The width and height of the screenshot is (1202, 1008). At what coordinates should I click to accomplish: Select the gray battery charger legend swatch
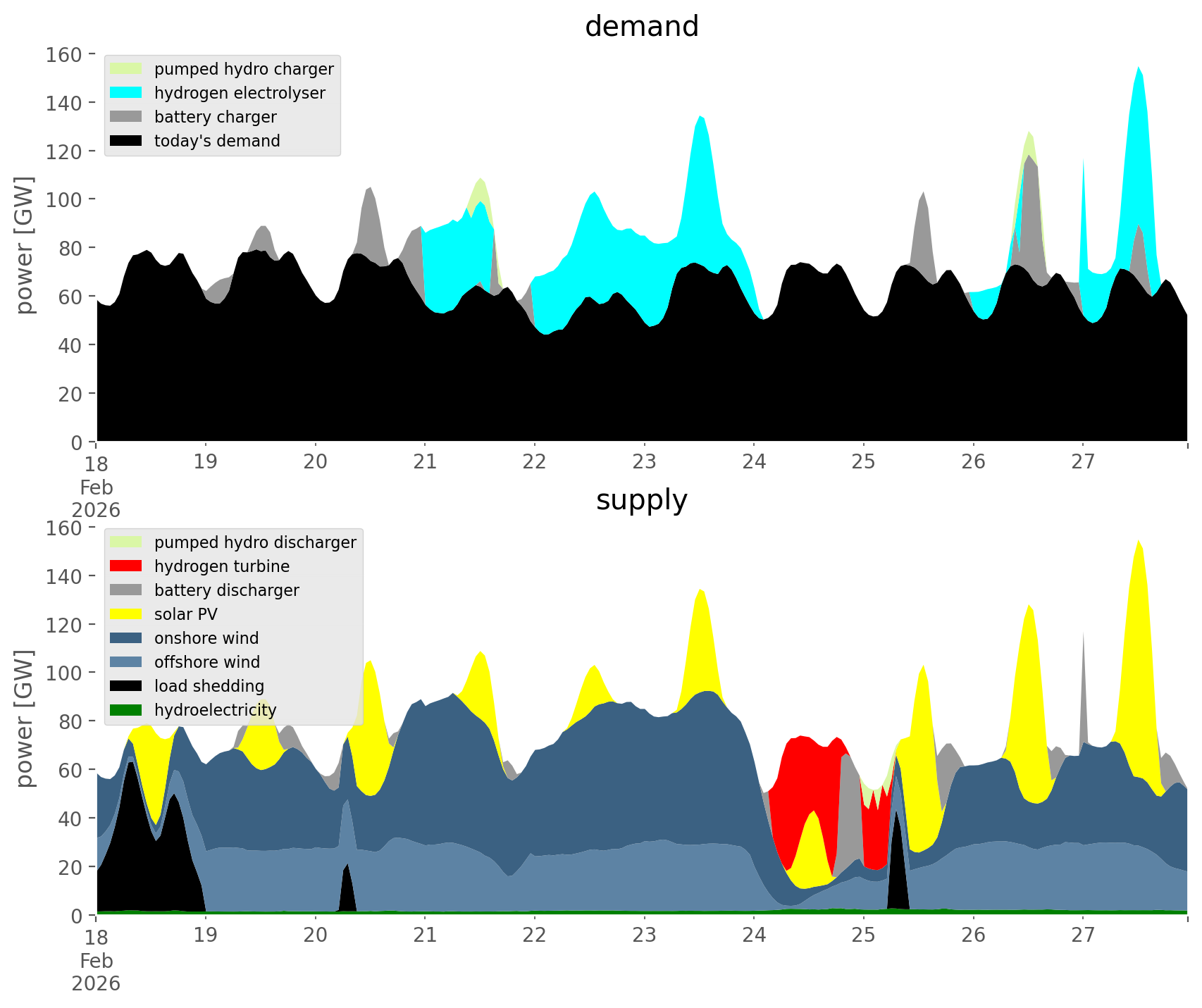coord(126,117)
